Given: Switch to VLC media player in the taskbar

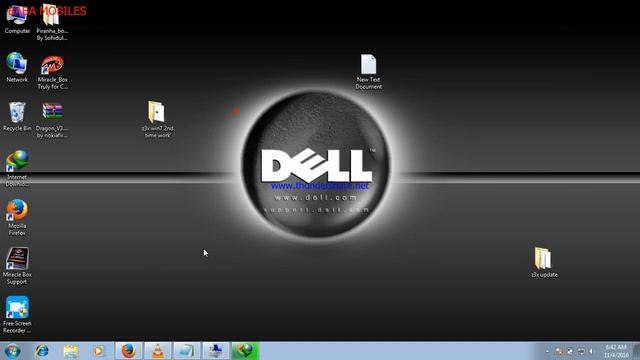Looking at the screenshot, I should coord(158,351).
